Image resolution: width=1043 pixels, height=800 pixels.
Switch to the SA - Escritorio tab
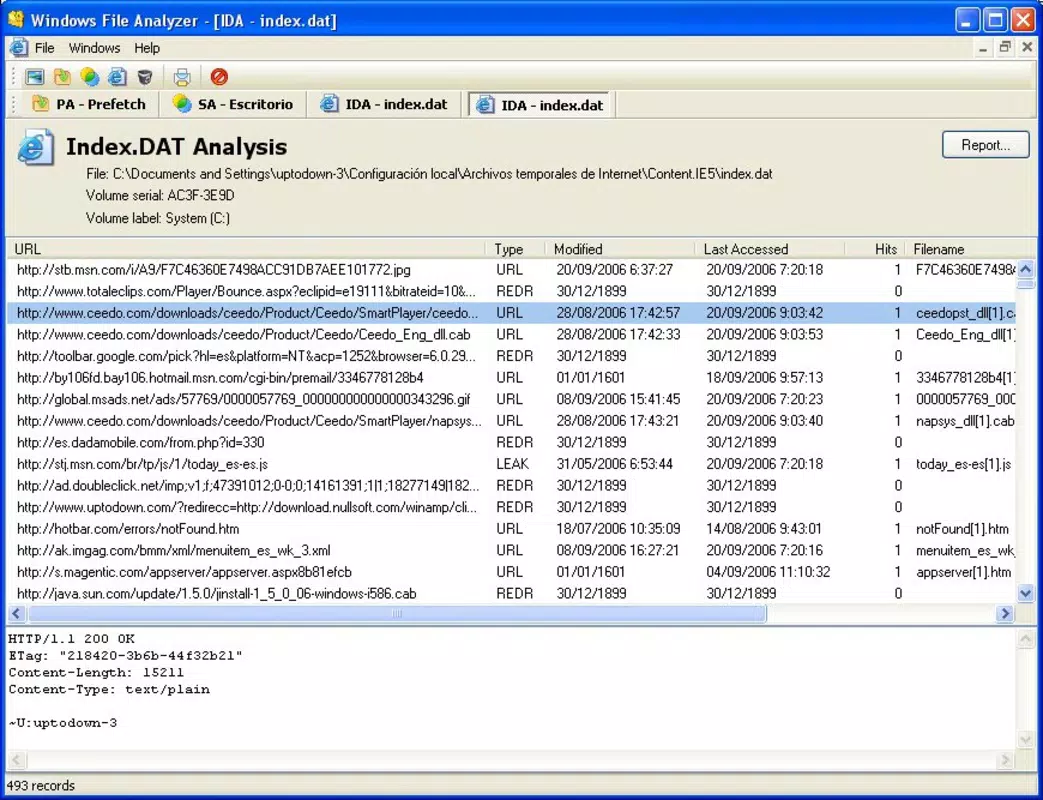coord(233,104)
